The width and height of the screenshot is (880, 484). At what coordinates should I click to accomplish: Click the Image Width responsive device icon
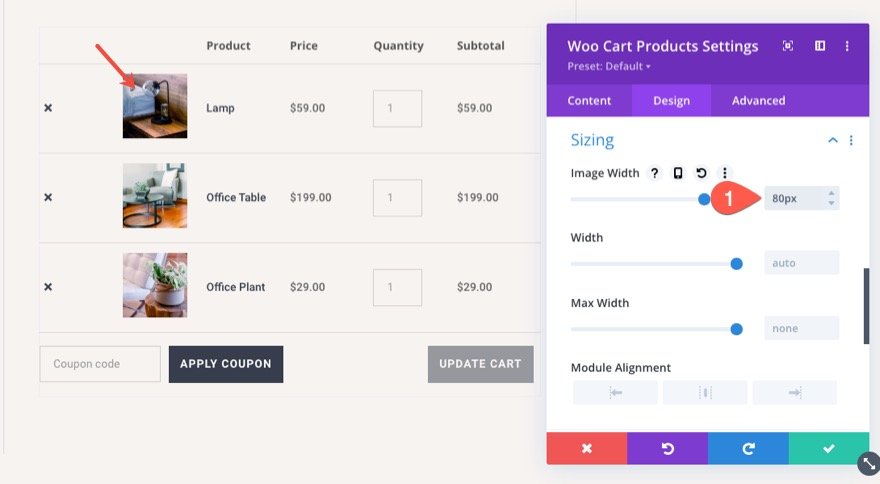678,173
